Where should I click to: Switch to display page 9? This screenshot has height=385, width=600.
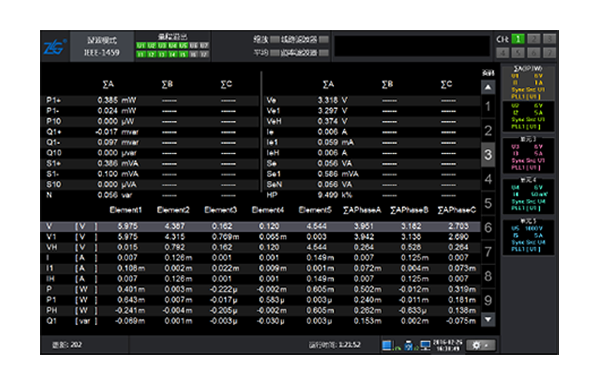tap(488, 300)
